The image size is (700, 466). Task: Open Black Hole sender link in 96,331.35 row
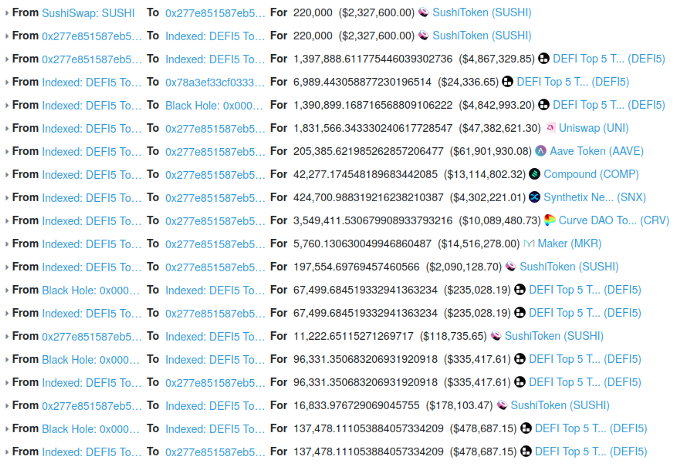[x=90, y=360]
